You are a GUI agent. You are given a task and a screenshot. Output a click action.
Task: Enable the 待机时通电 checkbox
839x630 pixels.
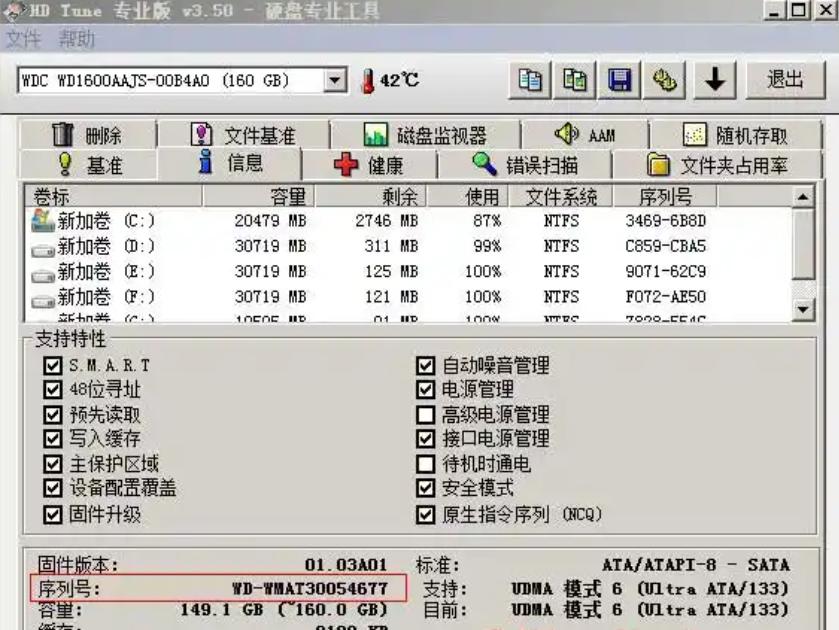pyautogui.click(x=425, y=464)
